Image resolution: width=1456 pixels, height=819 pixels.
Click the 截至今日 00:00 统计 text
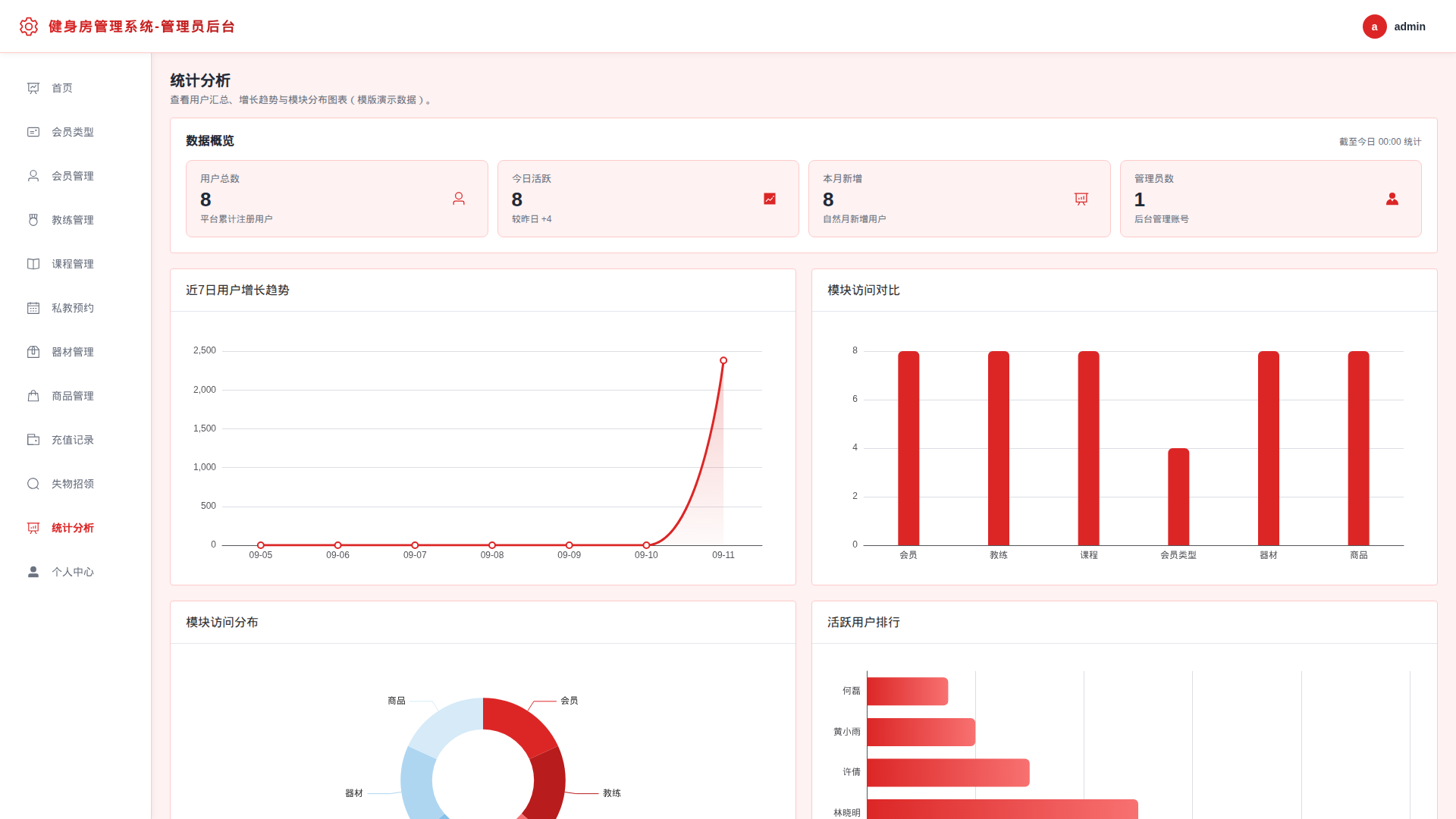[1380, 142]
